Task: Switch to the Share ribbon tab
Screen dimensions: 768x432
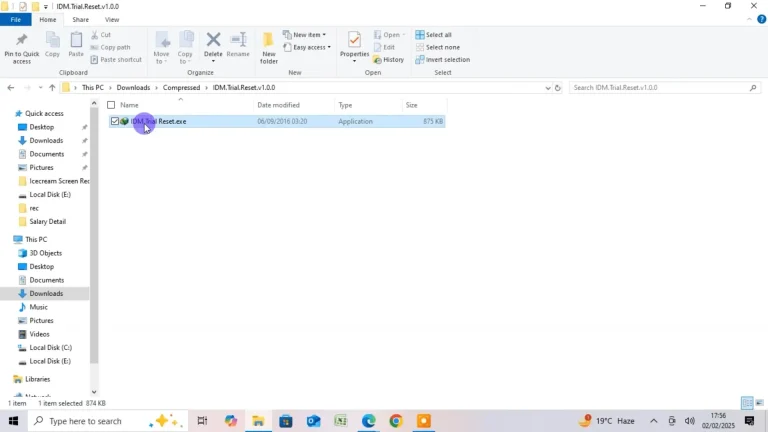Action: coord(80,20)
